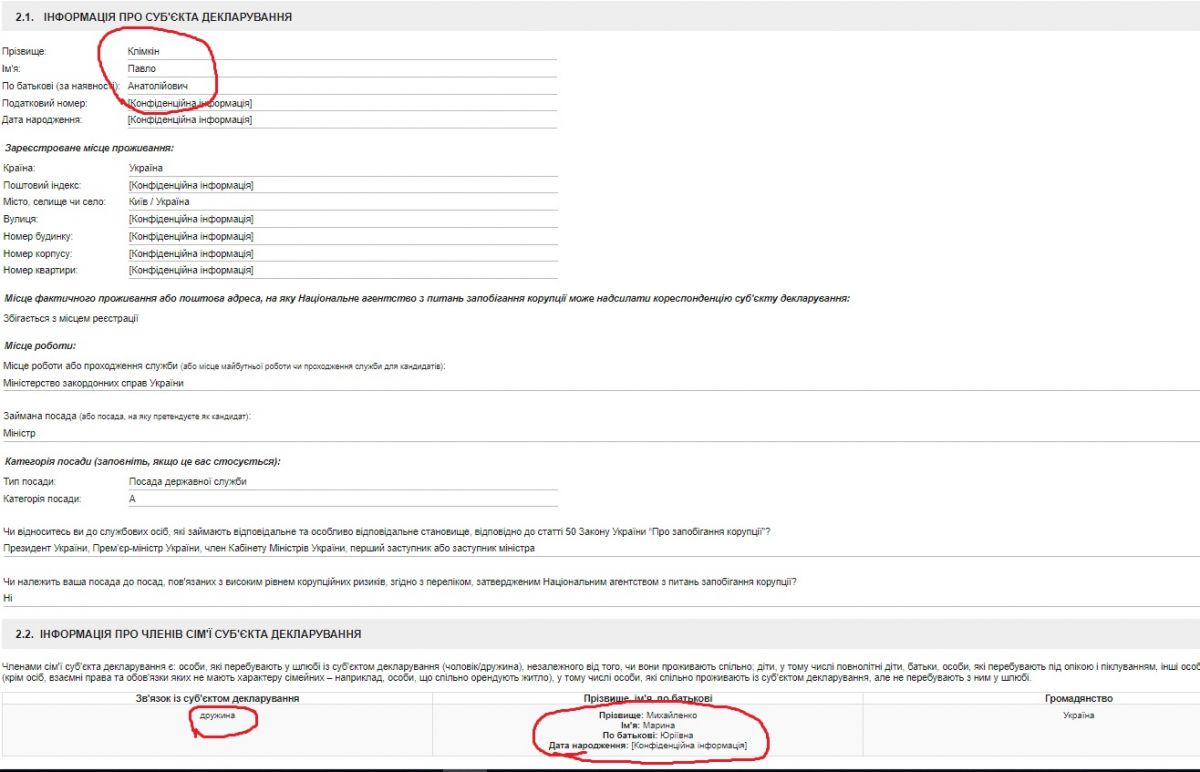Select the дружина cell in the family table
1200x772 pixels.
coord(218,716)
